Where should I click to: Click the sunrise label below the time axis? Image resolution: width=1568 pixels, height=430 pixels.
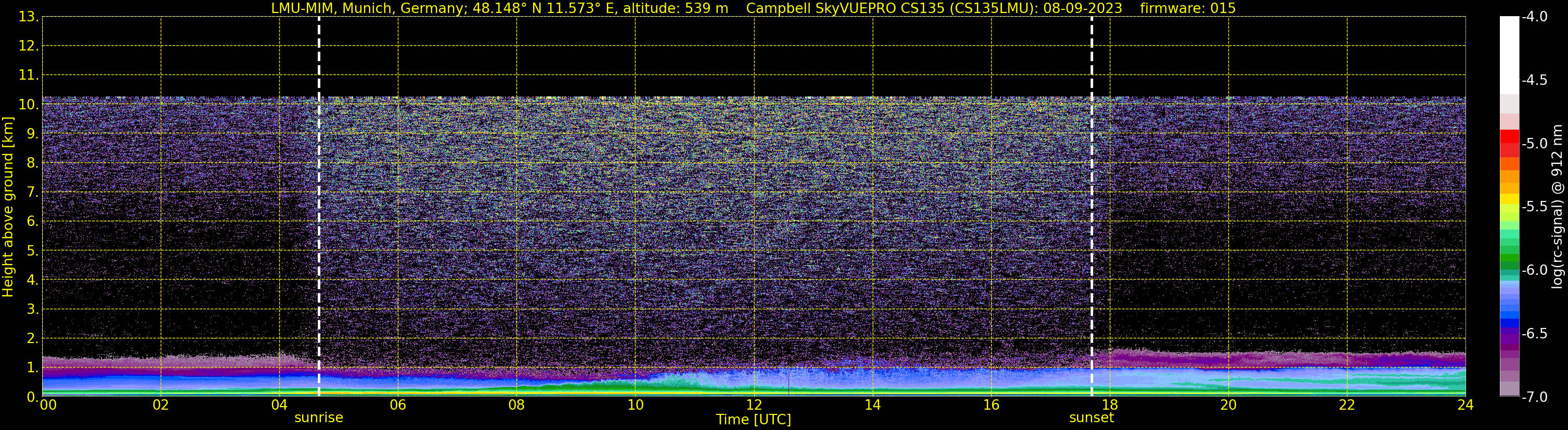pyautogui.click(x=318, y=418)
